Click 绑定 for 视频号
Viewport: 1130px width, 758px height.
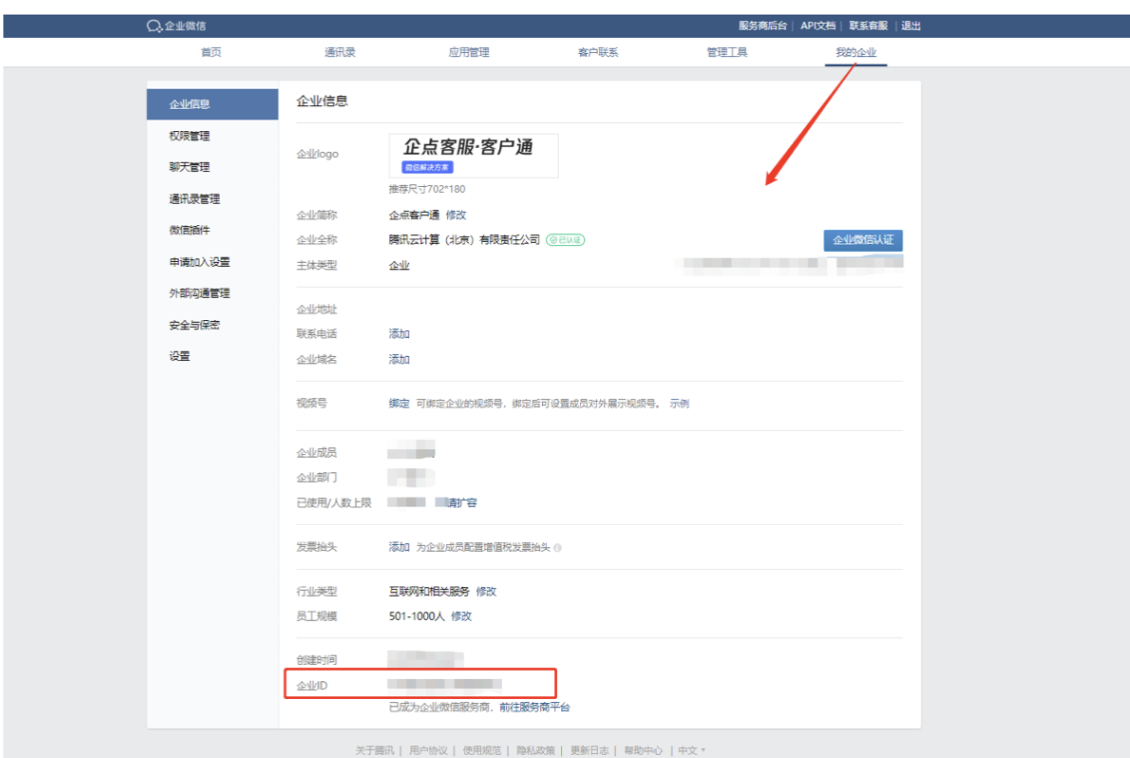399,403
